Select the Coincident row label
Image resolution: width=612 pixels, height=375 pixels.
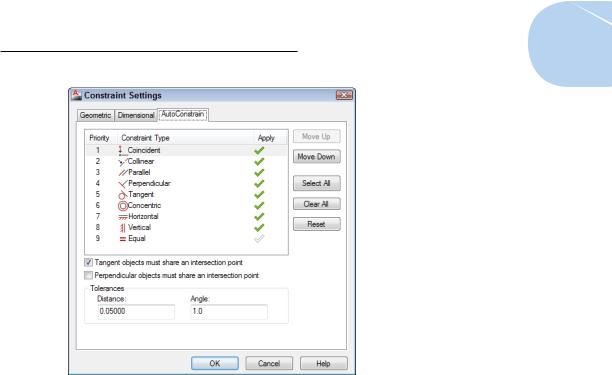(x=144, y=150)
